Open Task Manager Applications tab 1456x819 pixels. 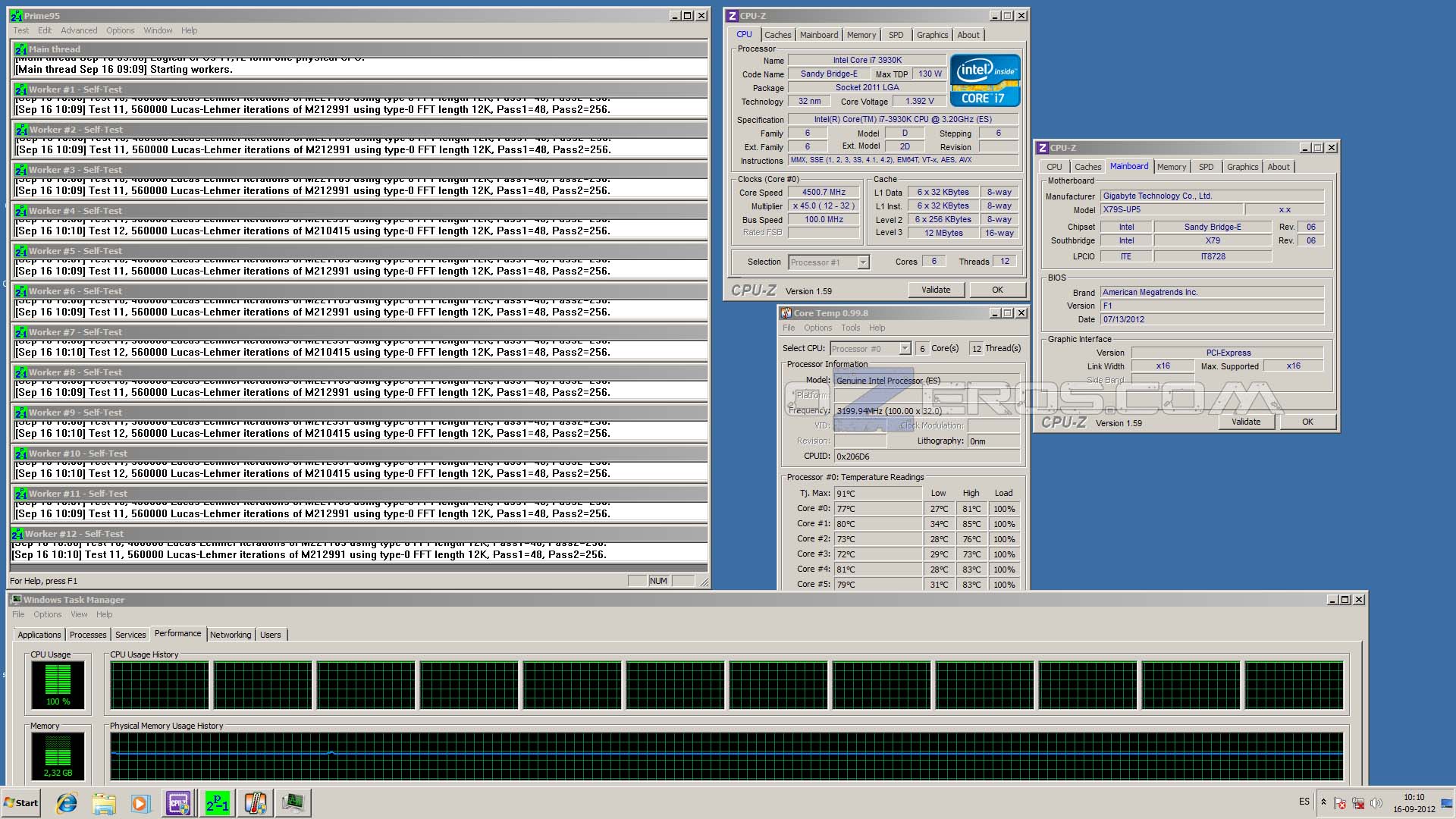click(x=39, y=635)
